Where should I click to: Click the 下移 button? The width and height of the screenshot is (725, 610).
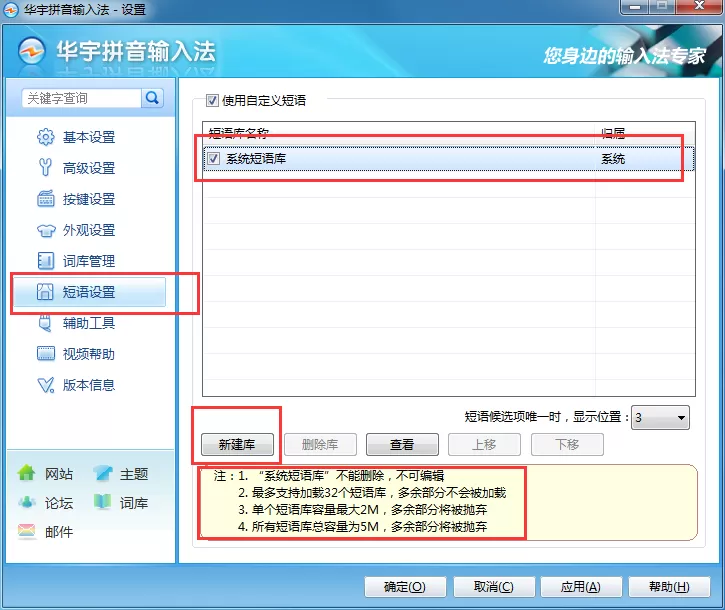(567, 444)
